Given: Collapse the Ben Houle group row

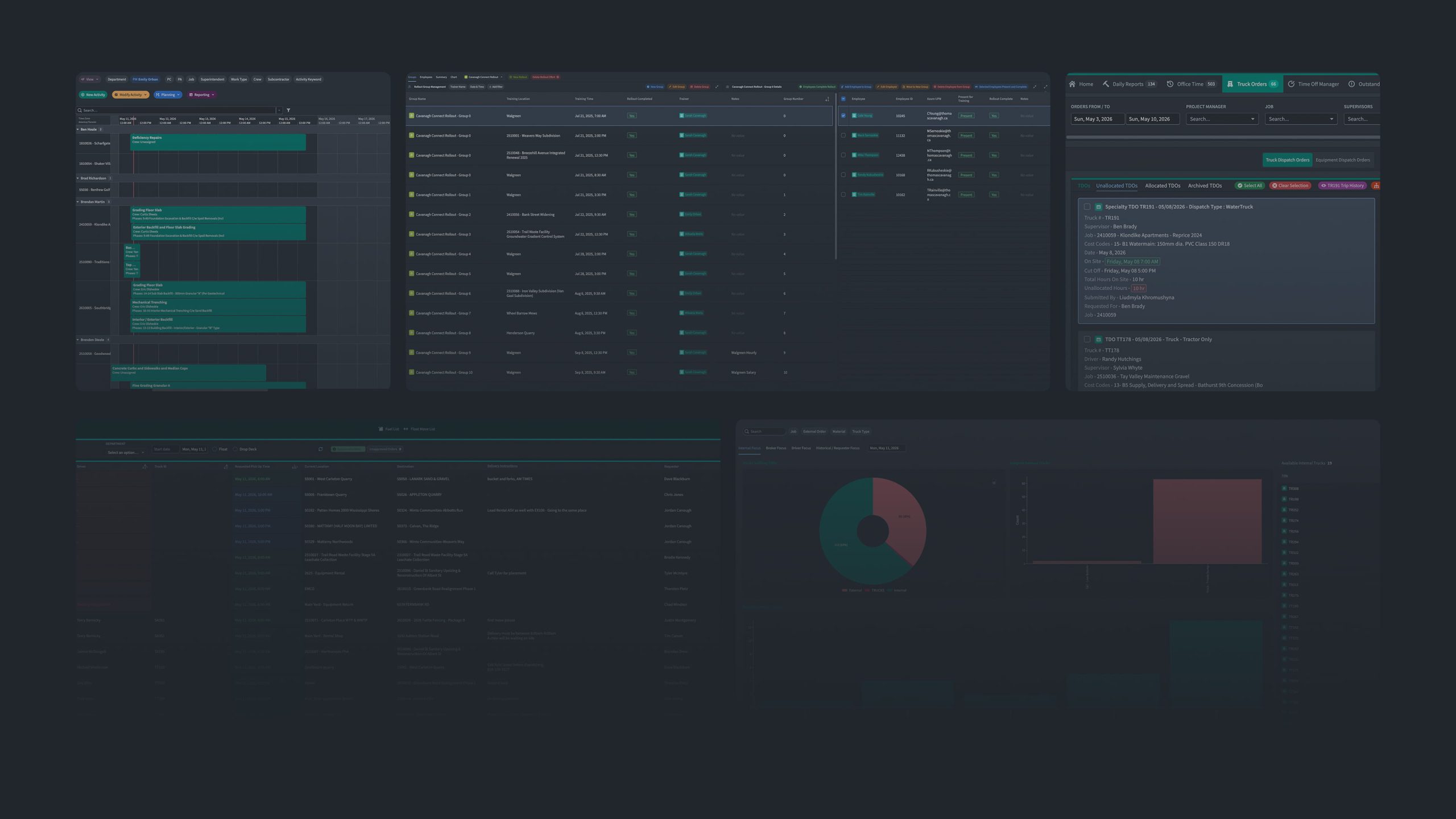Looking at the screenshot, I should pyautogui.click(x=78, y=130).
